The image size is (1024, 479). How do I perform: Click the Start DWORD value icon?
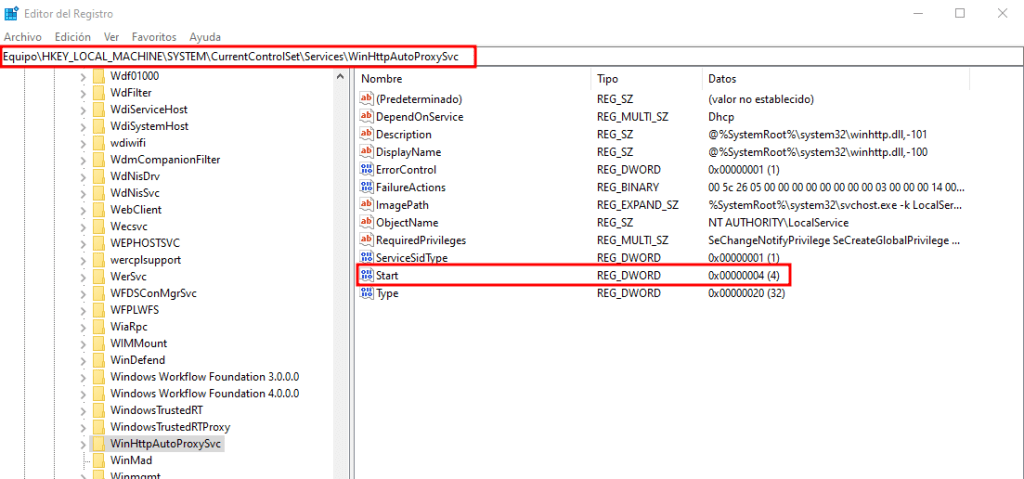(x=366, y=275)
